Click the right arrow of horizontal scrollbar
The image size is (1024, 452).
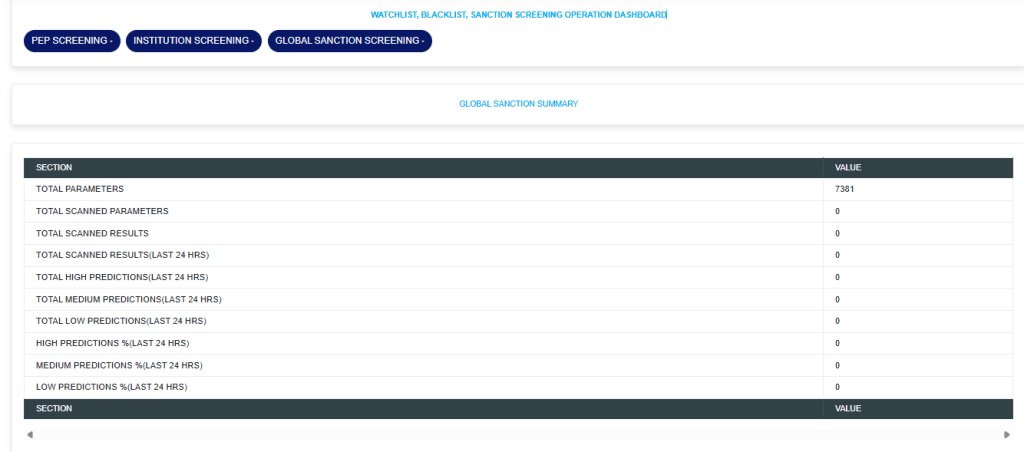click(1006, 435)
